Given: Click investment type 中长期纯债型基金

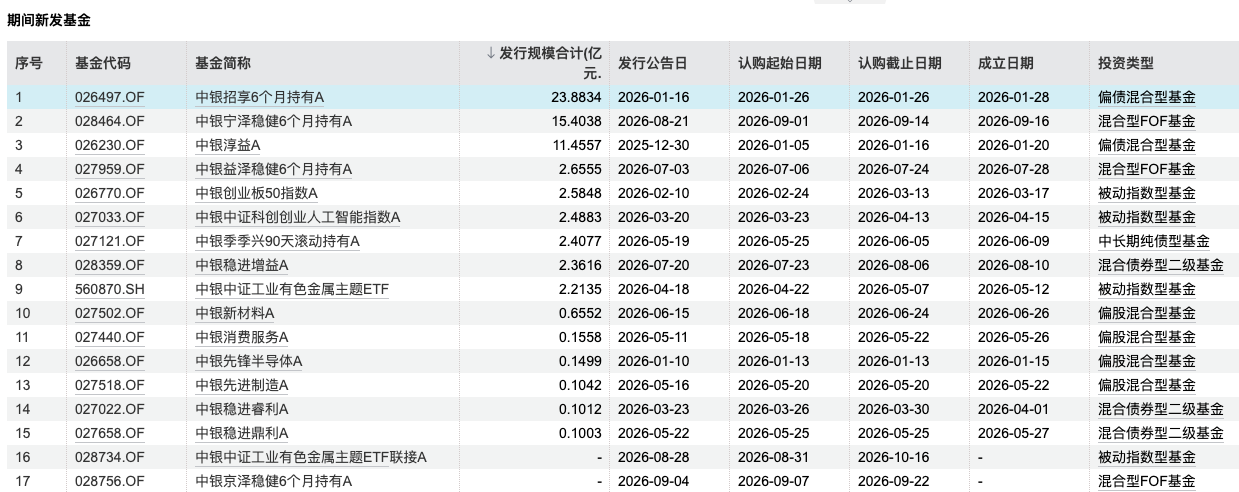Looking at the screenshot, I should [1153, 241].
